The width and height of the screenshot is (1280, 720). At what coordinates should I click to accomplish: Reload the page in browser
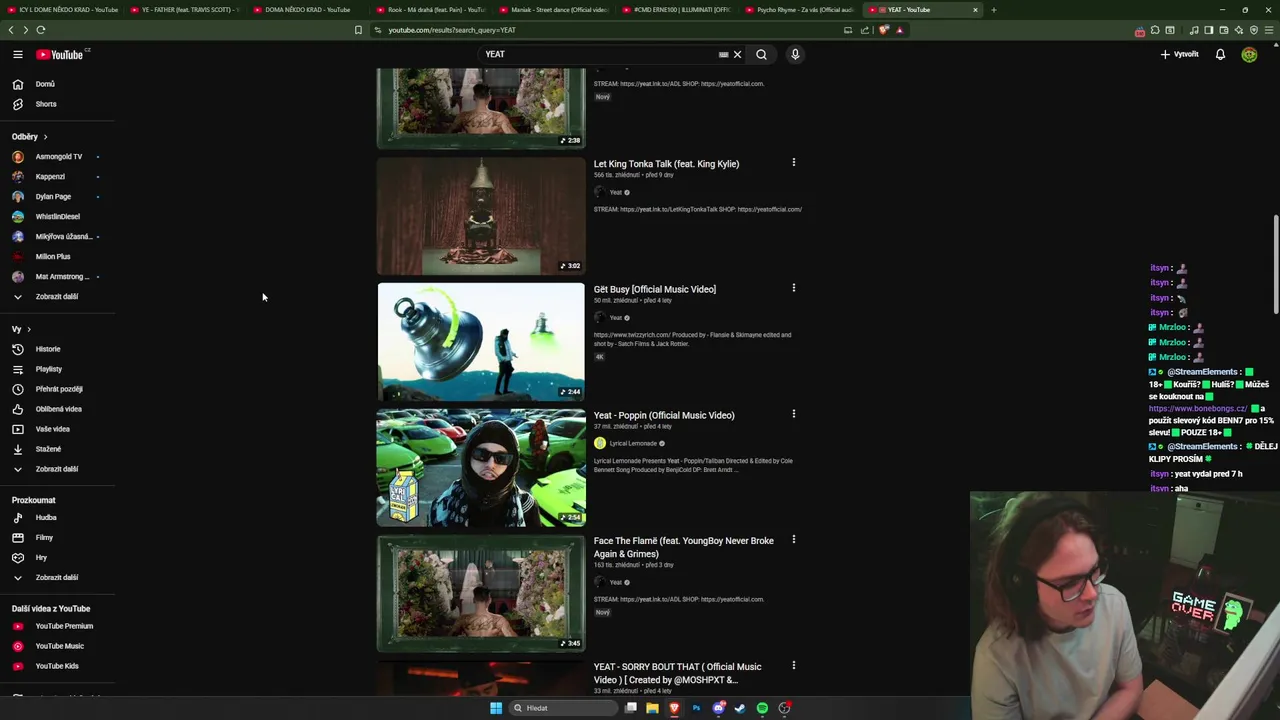(x=40, y=30)
